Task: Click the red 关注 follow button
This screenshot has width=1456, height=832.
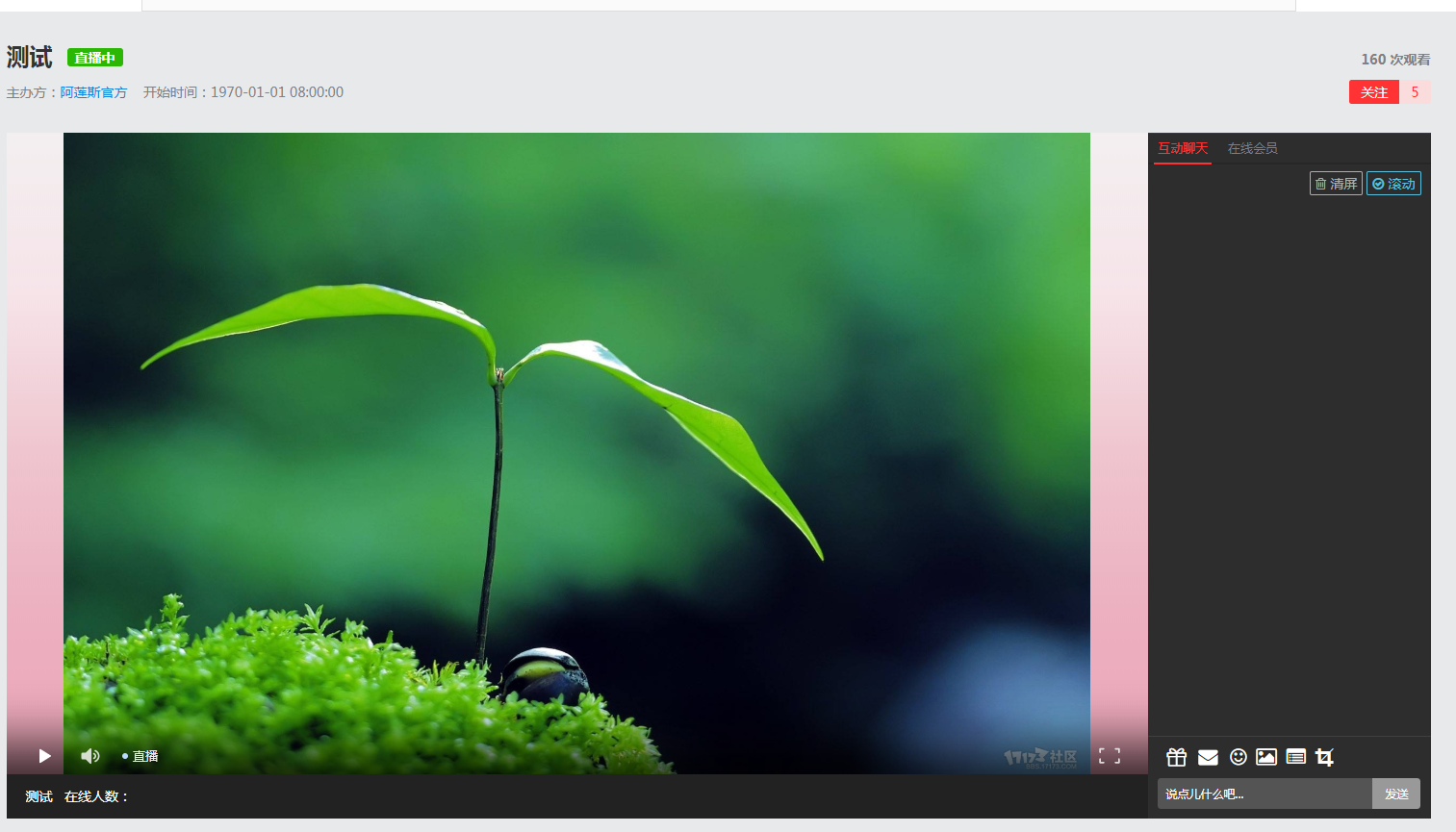Action: pyautogui.click(x=1373, y=92)
